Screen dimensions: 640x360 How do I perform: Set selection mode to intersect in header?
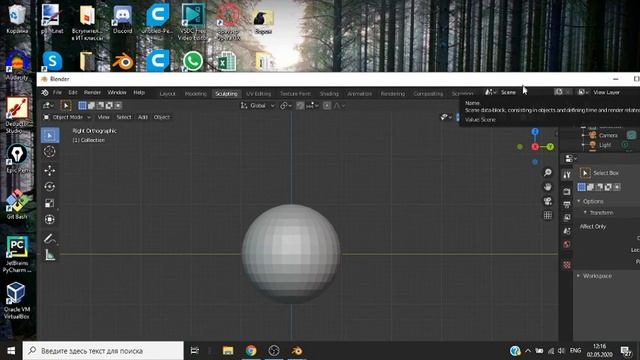click(x=118, y=105)
